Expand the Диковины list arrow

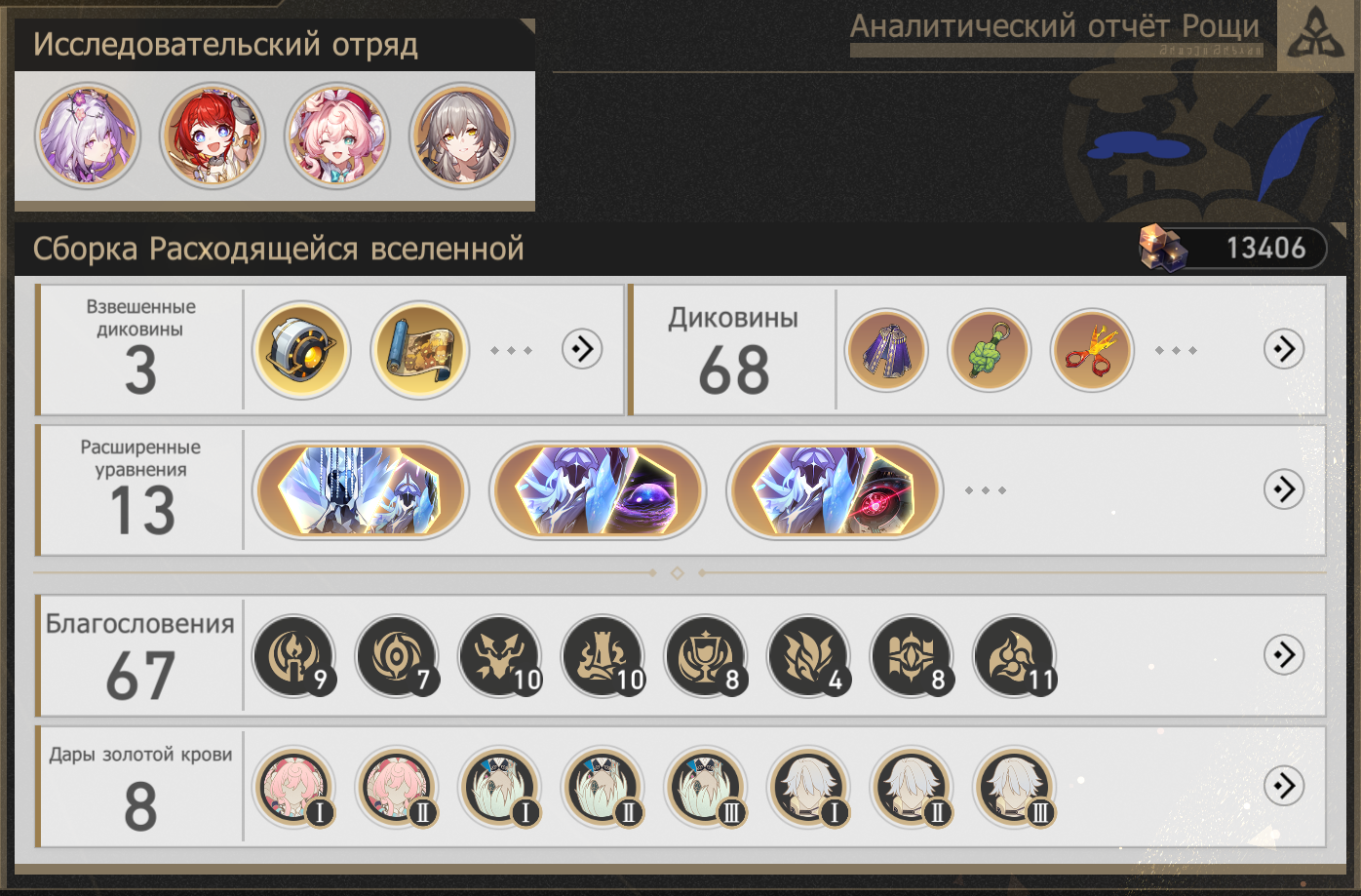click(x=1284, y=348)
